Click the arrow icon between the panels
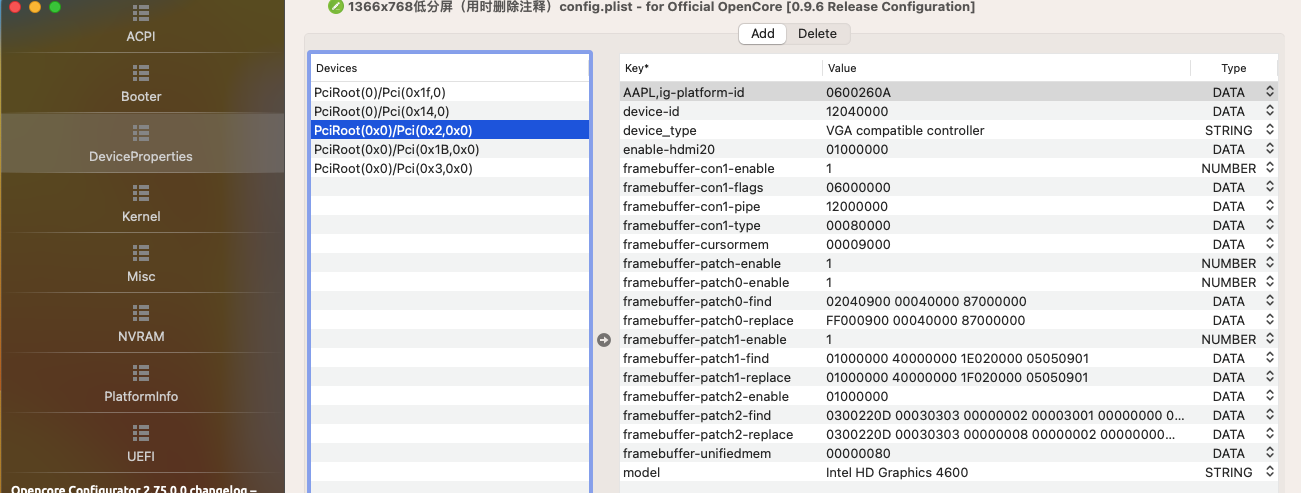Image resolution: width=1301 pixels, height=493 pixels. coord(604,340)
